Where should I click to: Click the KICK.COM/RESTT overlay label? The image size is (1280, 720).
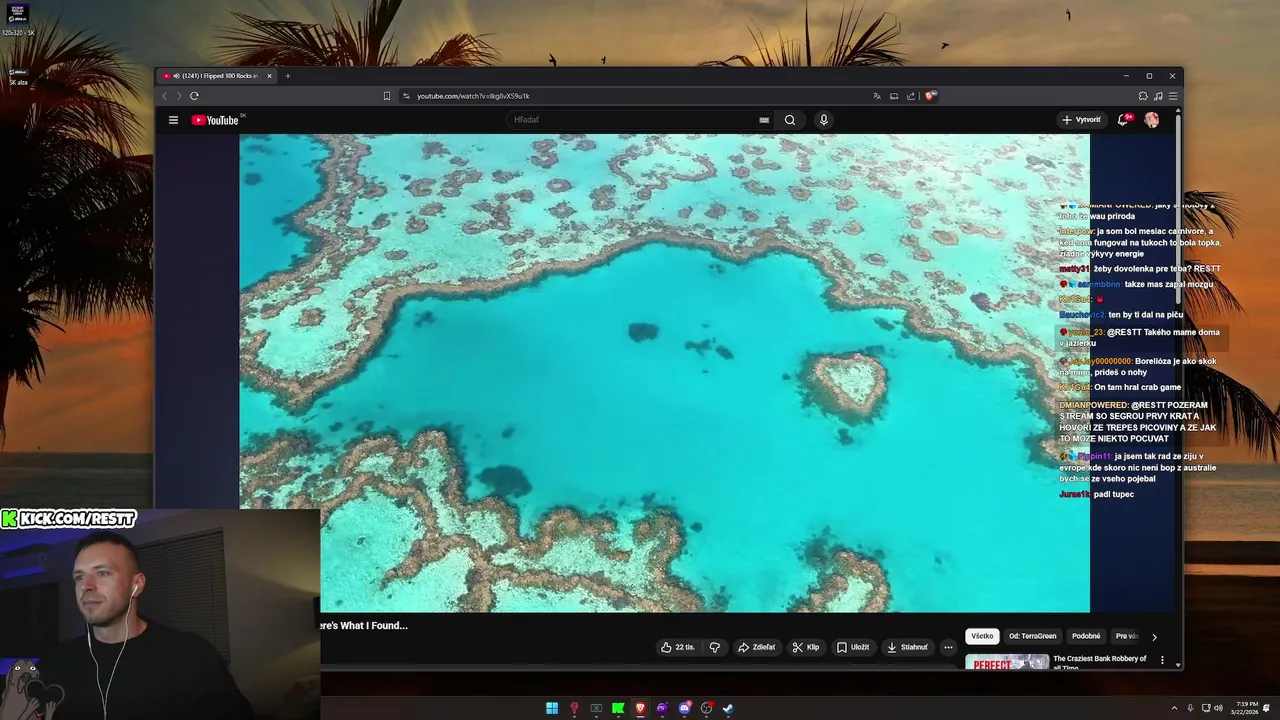(x=69, y=518)
